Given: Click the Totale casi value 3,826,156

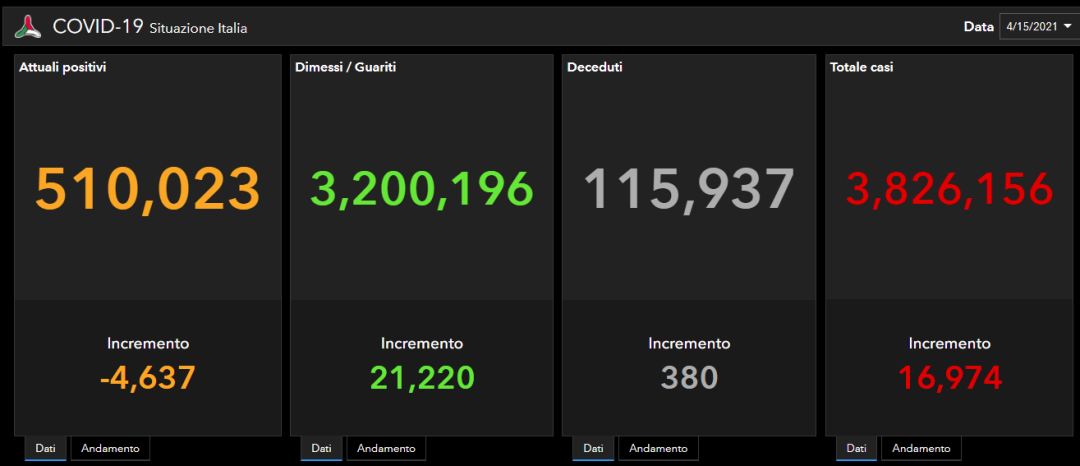Looking at the screenshot, I should point(950,189).
